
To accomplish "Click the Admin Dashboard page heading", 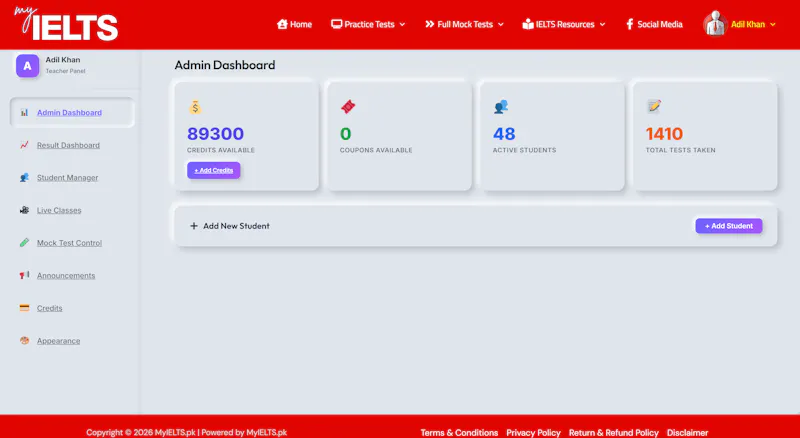I will tap(225, 65).
